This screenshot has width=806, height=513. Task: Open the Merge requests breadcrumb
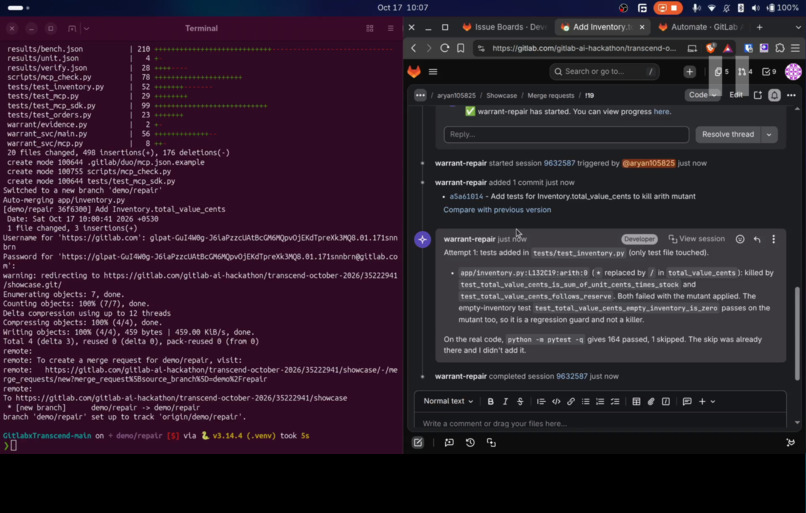coord(551,96)
